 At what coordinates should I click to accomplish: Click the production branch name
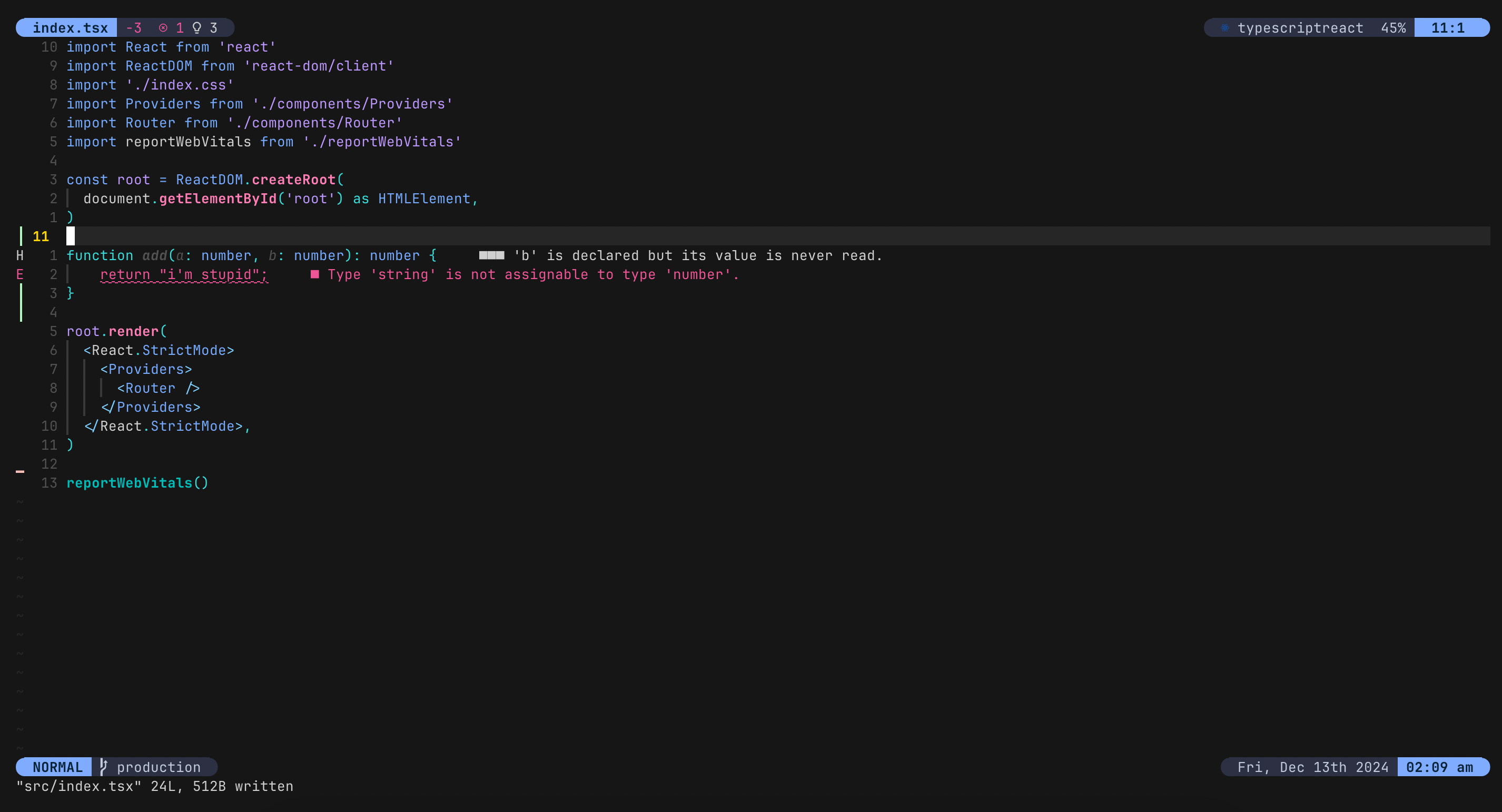tap(159, 767)
